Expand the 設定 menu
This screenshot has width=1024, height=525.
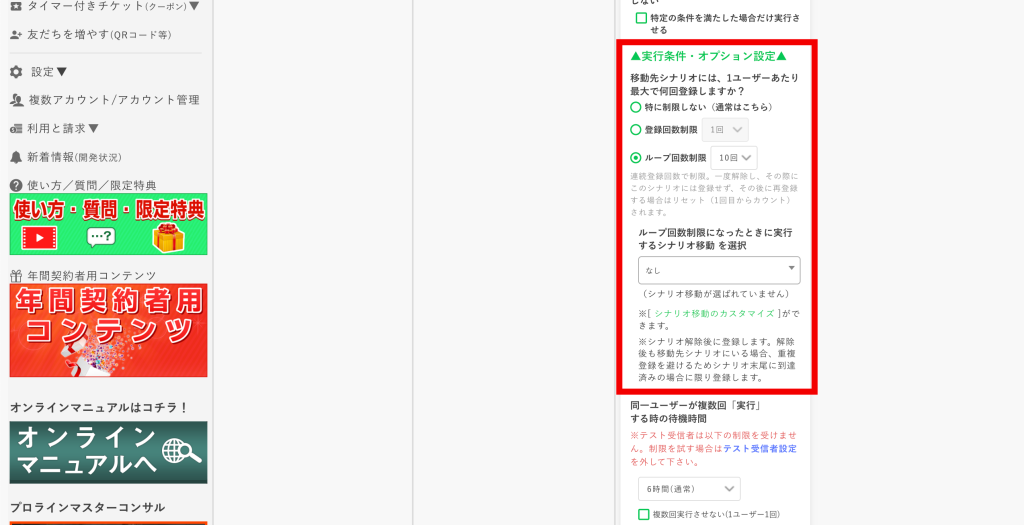click(x=50, y=72)
